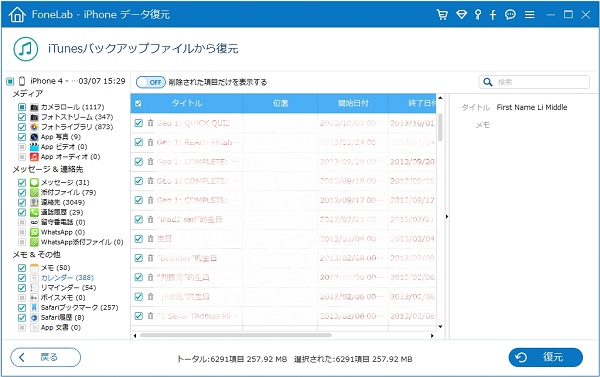Uncheck the Camera Roll (1117) checkbox

(x=22, y=107)
